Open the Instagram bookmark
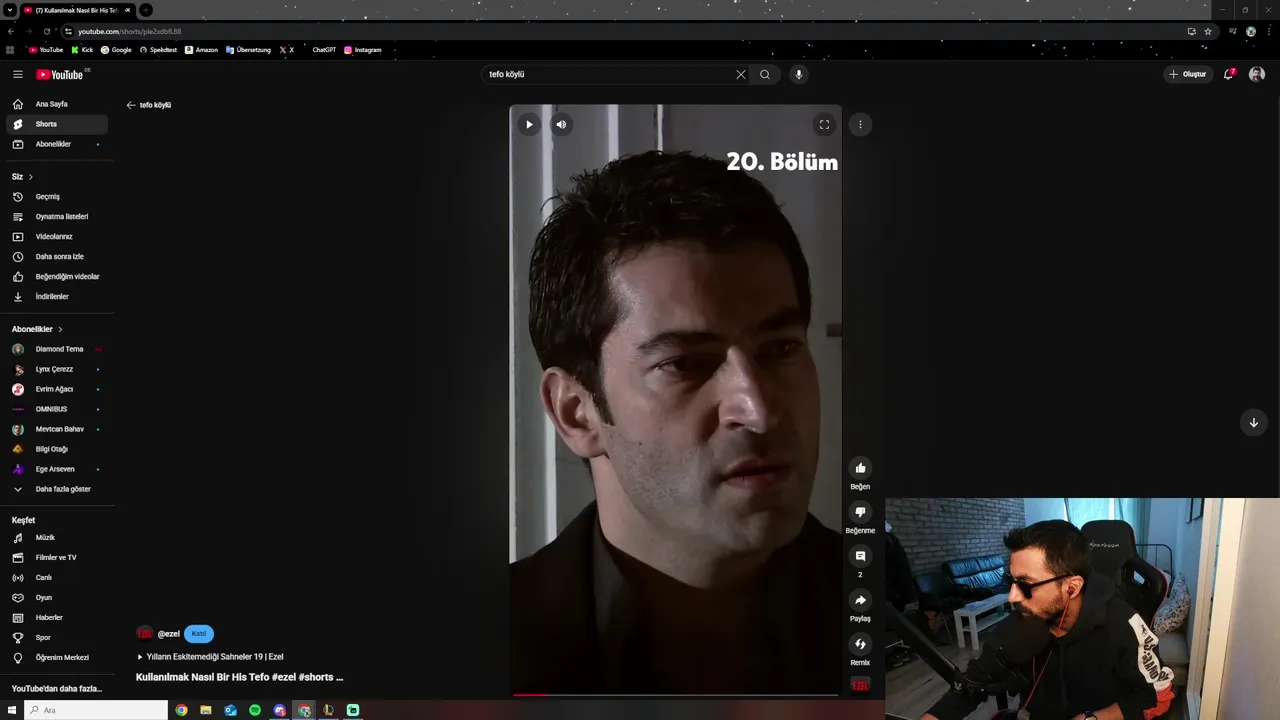 click(363, 50)
